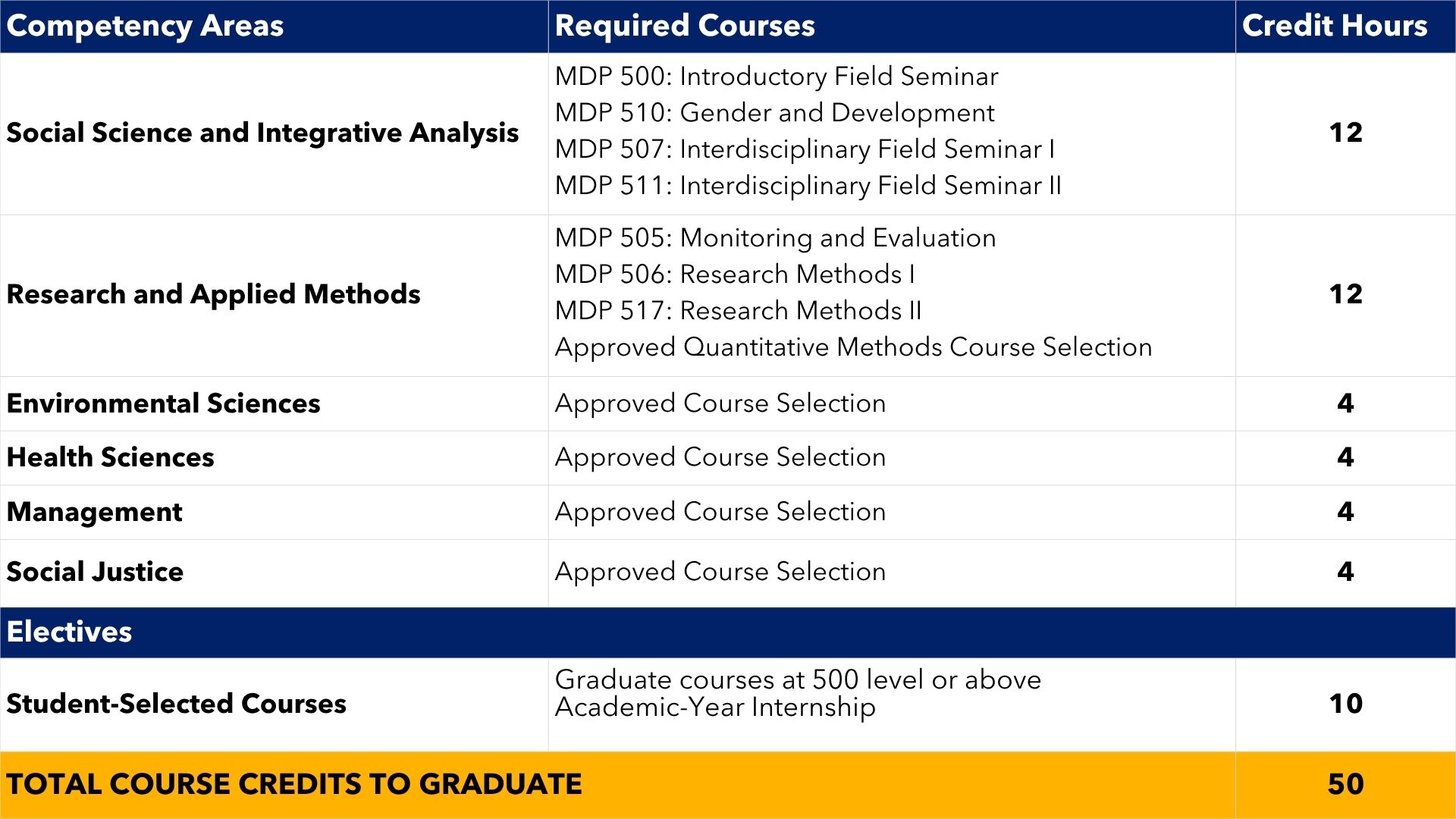1456x819 pixels.
Task: Select MDP 510: Gender and Development
Action: 774,113
